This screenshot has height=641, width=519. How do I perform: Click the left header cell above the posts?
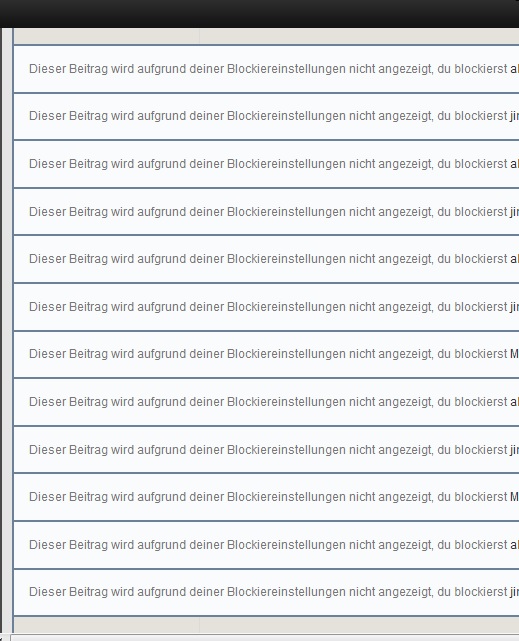(x=107, y=36)
